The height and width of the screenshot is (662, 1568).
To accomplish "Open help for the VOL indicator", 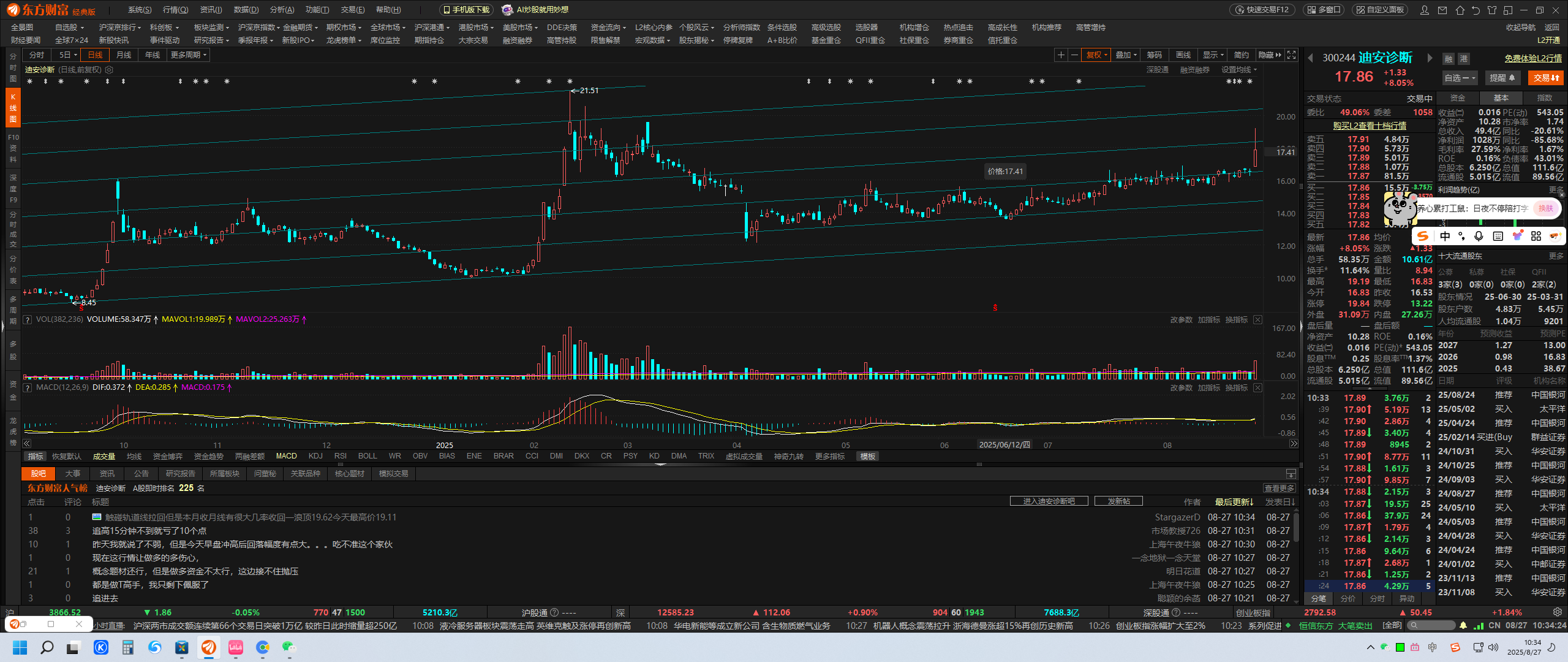I will point(28,319).
